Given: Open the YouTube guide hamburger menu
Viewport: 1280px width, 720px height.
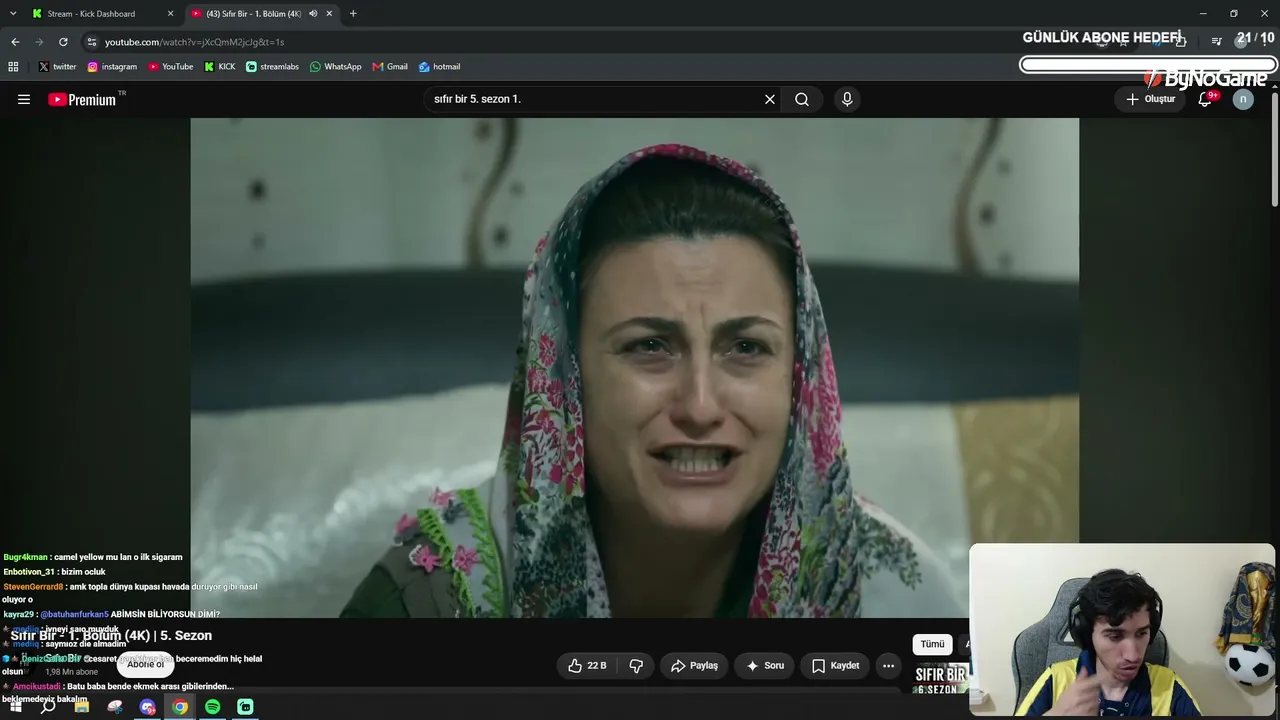Looking at the screenshot, I should [24, 99].
